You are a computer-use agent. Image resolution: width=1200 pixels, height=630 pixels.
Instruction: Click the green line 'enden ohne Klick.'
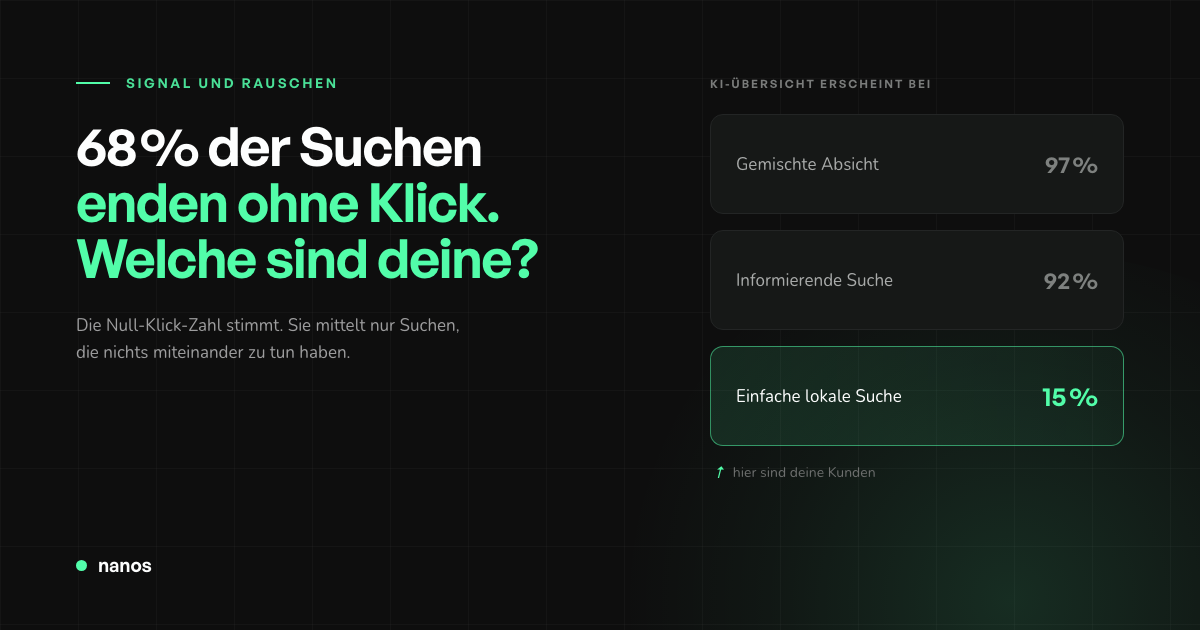pyautogui.click(x=288, y=205)
